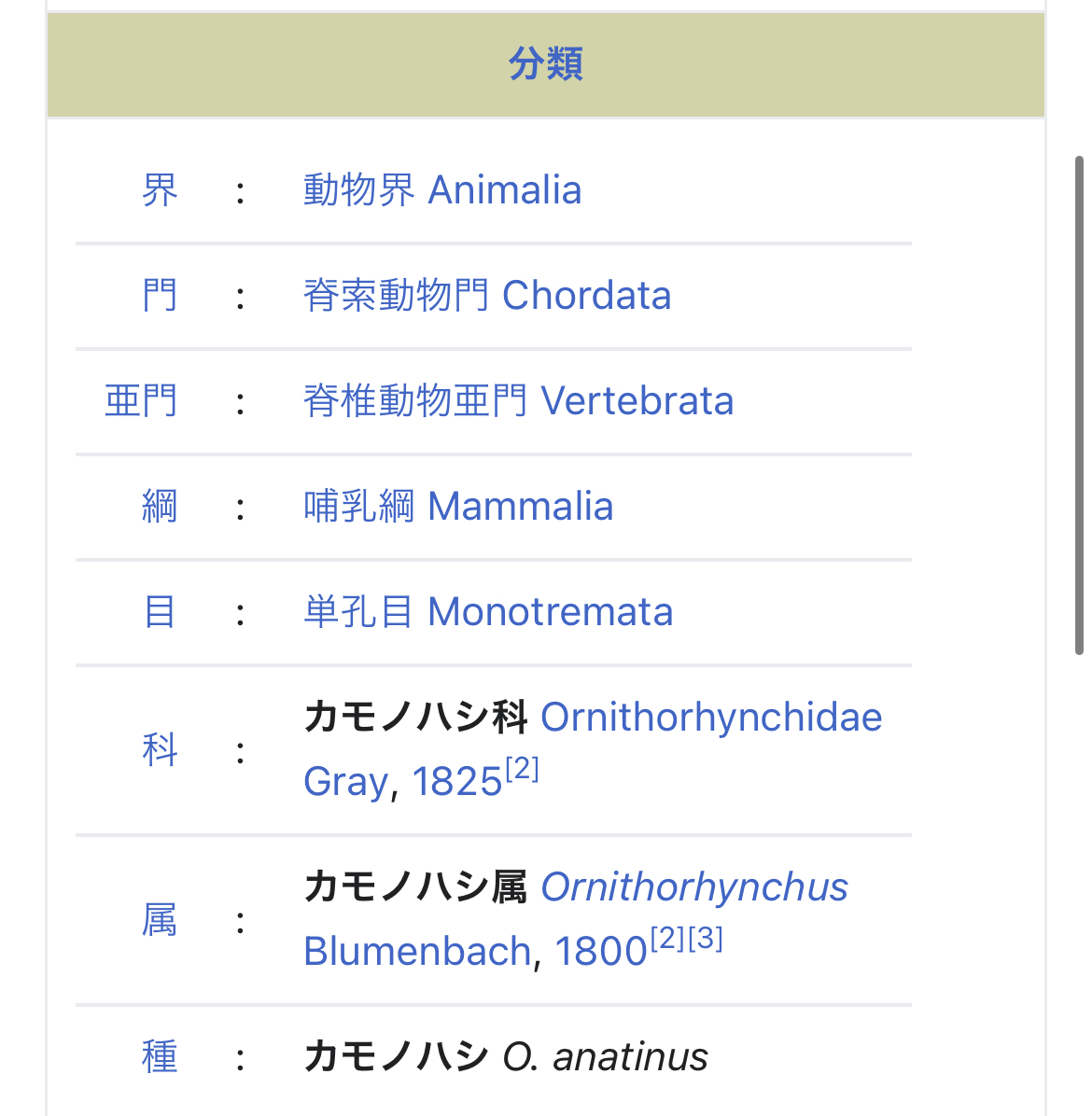This screenshot has height=1116, width=1092.
Task: Open the 分類 header link
Action: [546, 64]
